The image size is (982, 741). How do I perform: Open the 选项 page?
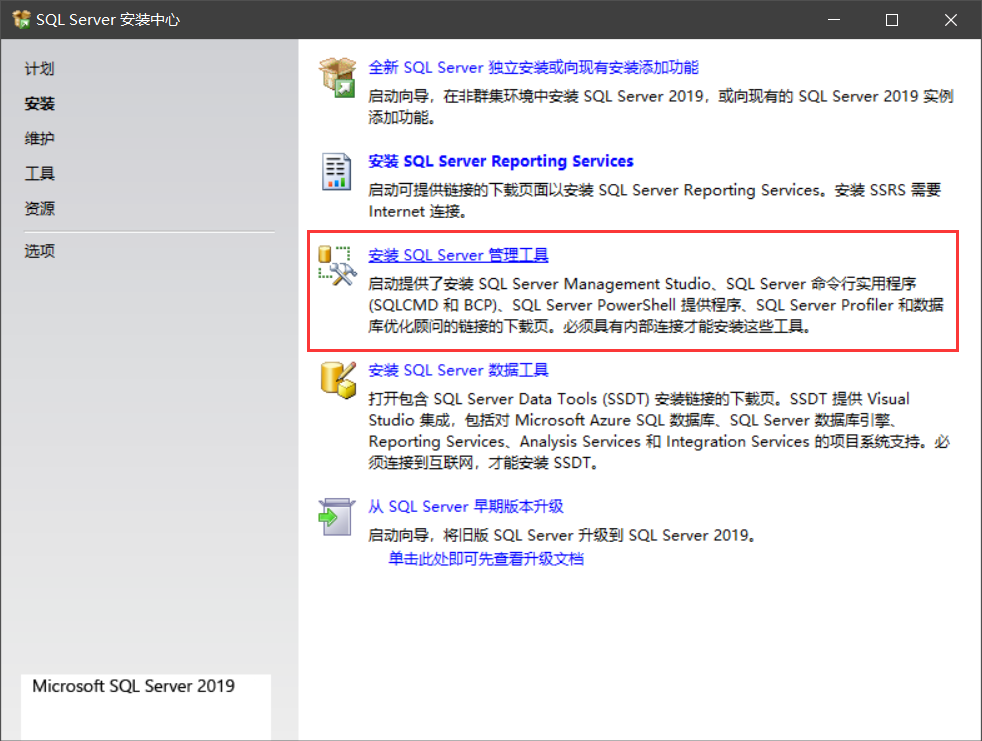[x=39, y=251]
